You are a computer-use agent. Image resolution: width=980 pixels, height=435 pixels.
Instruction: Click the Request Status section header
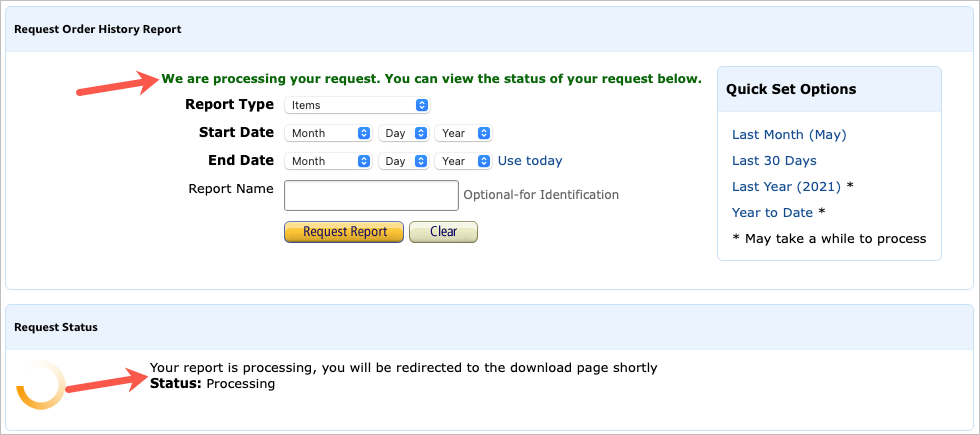tap(56, 327)
